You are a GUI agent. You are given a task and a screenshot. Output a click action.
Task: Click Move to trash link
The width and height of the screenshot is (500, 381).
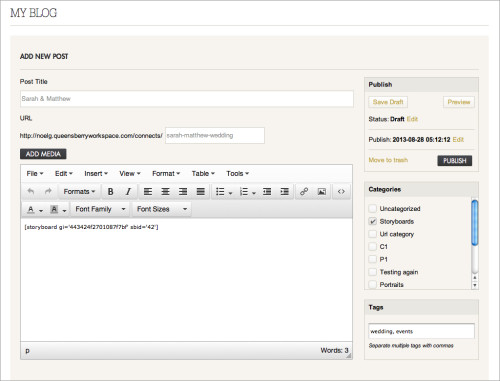click(x=388, y=160)
